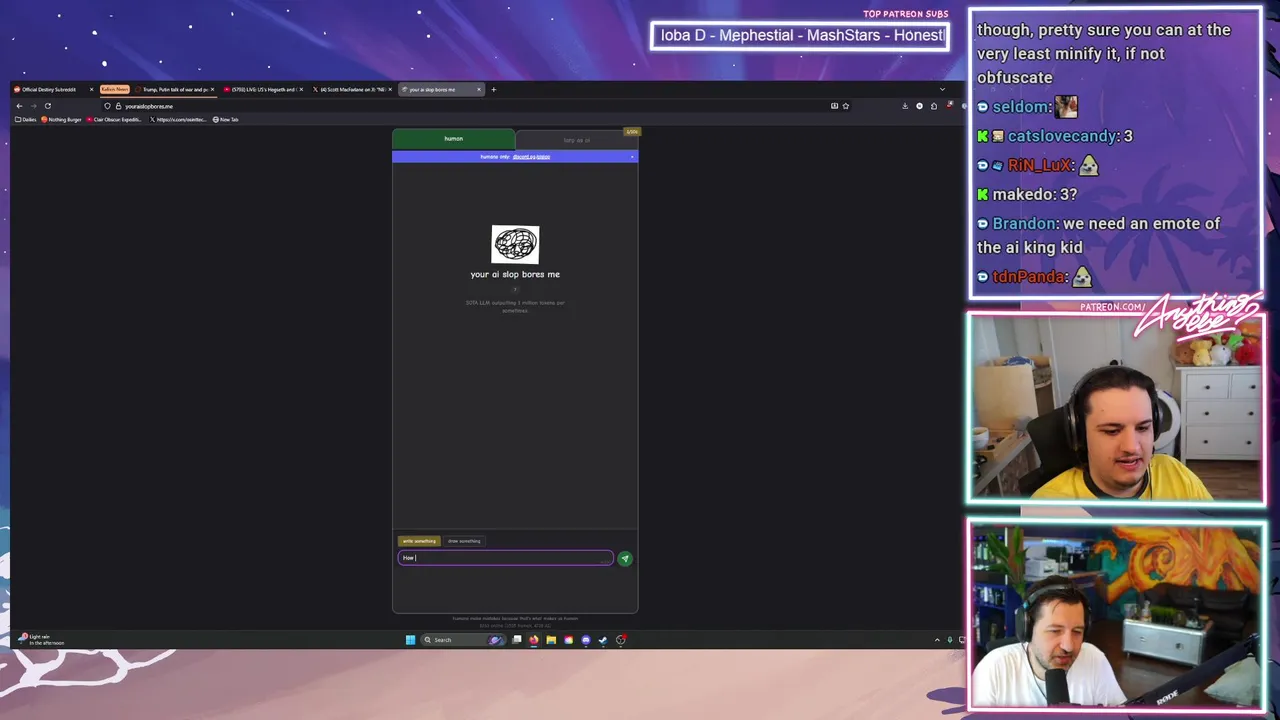This screenshot has height=720, width=1280.
Task: Open File Explorer from the taskbar
Action: (550, 640)
